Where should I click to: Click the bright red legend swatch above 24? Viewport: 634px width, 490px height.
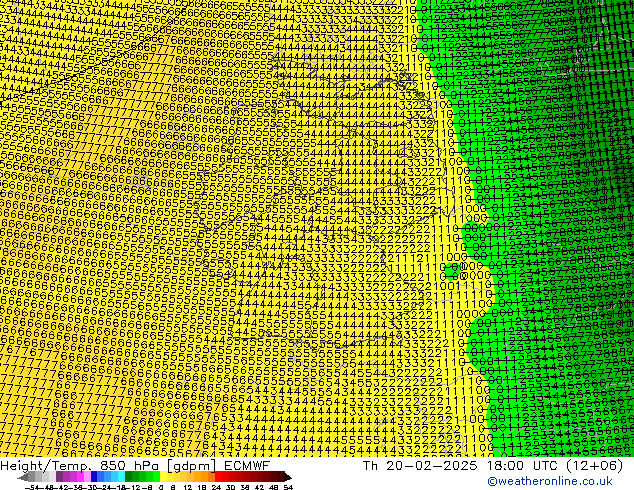pyautogui.click(x=218, y=477)
